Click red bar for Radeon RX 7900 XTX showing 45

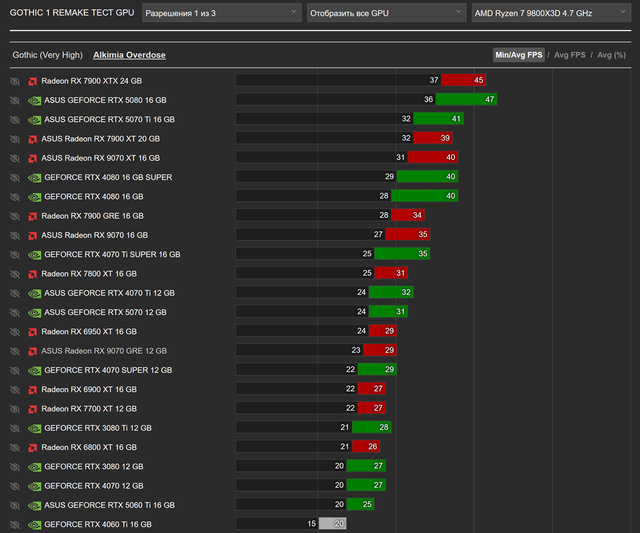(x=463, y=80)
